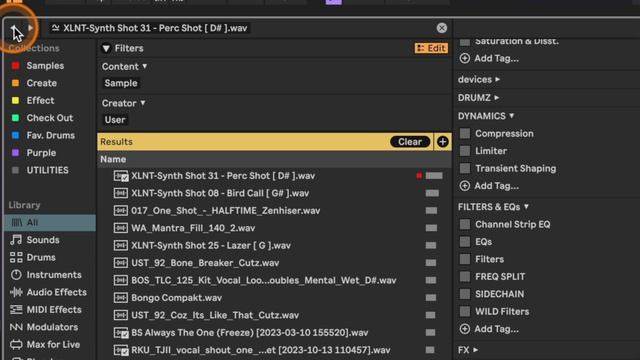This screenshot has width=640, height=360.
Task: Enable the Filters tag checkbox
Action: 465,259
